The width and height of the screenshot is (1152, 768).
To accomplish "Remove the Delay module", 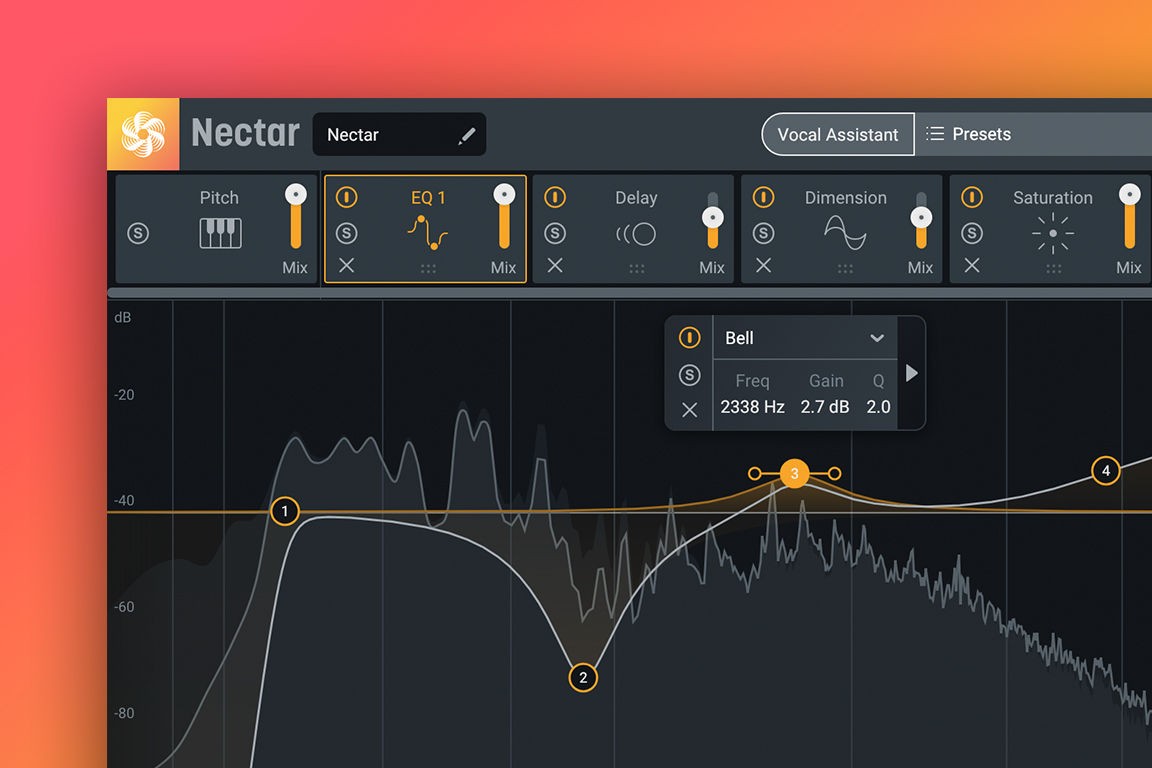I will pos(555,265).
